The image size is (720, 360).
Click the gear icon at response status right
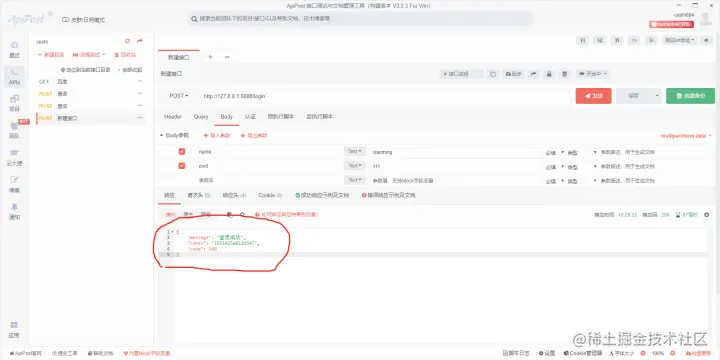point(706,214)
